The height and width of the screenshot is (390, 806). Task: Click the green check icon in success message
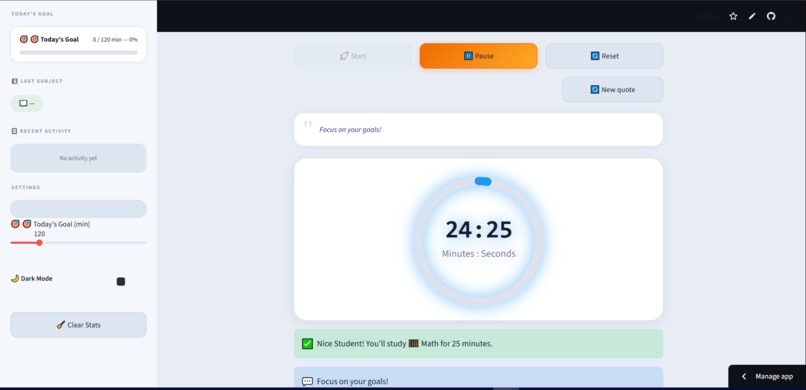point(307,344)
